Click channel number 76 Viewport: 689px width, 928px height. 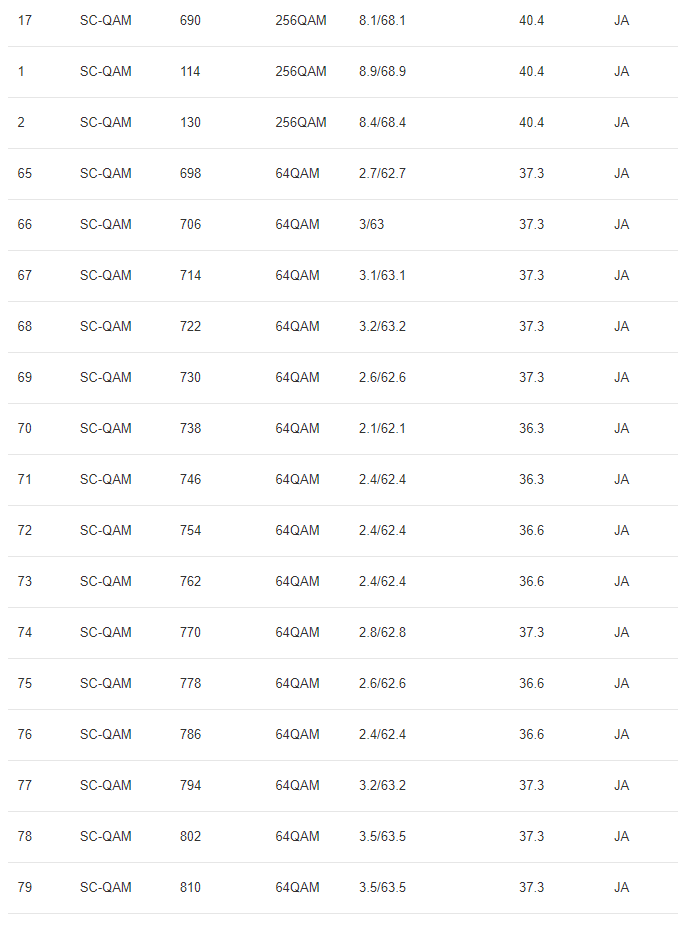click(x=25, y=734)
